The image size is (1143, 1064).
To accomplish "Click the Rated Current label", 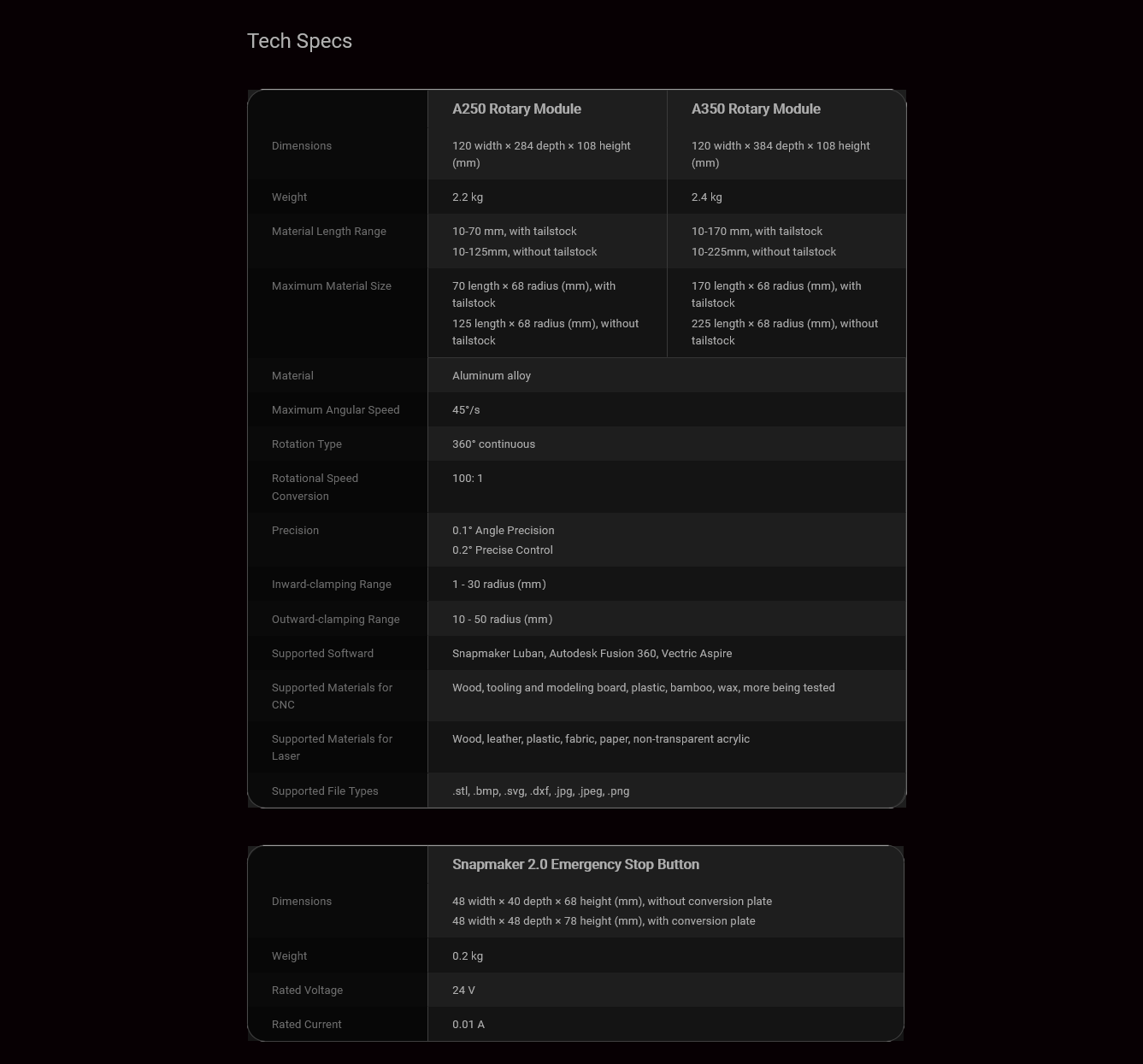I will pyautogui.click(x=307, y=1025).
